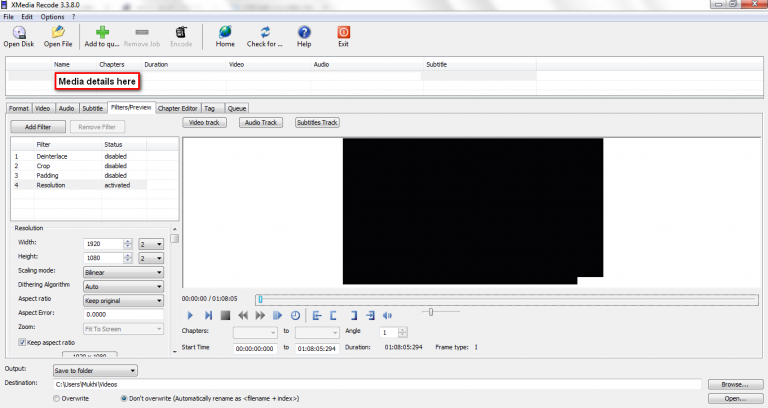Switch to the Chapter Editor tab
This screenshot has width=768, height=408.
[x=177, y=108]
